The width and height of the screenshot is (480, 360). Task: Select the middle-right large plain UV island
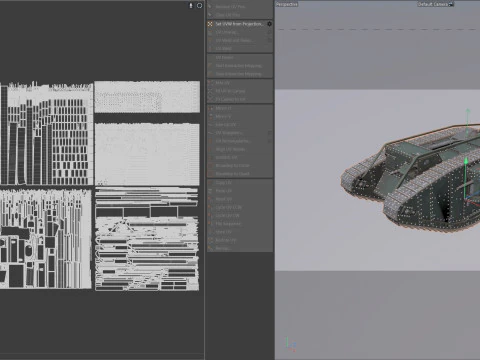[147, 154]
